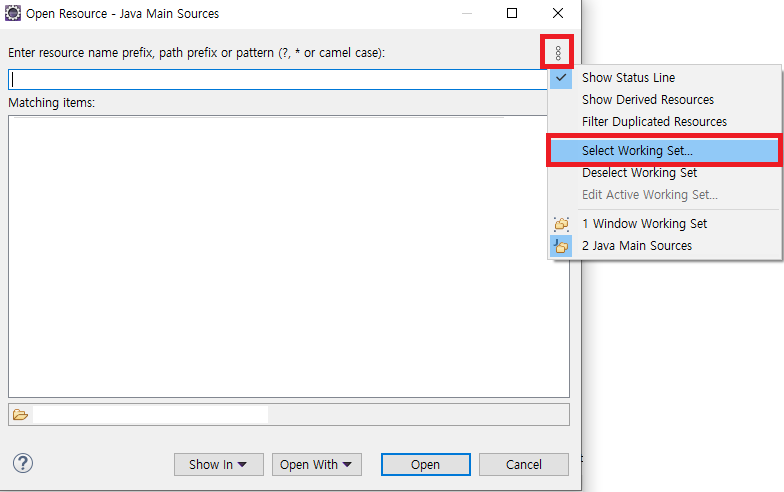Select 1 Window Working Set
784x492 pixels.
[664, 224]
